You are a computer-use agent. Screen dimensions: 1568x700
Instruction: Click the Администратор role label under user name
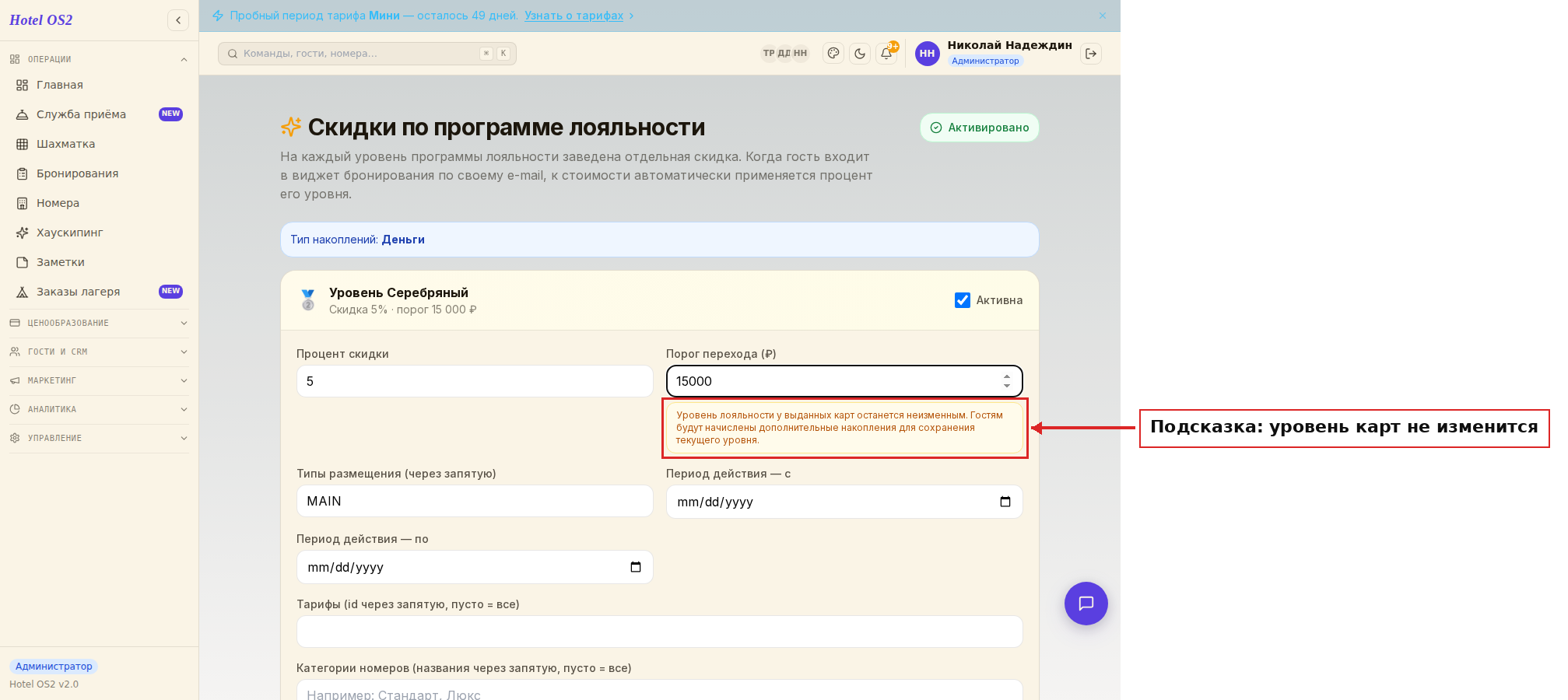[x=985, y=61]
